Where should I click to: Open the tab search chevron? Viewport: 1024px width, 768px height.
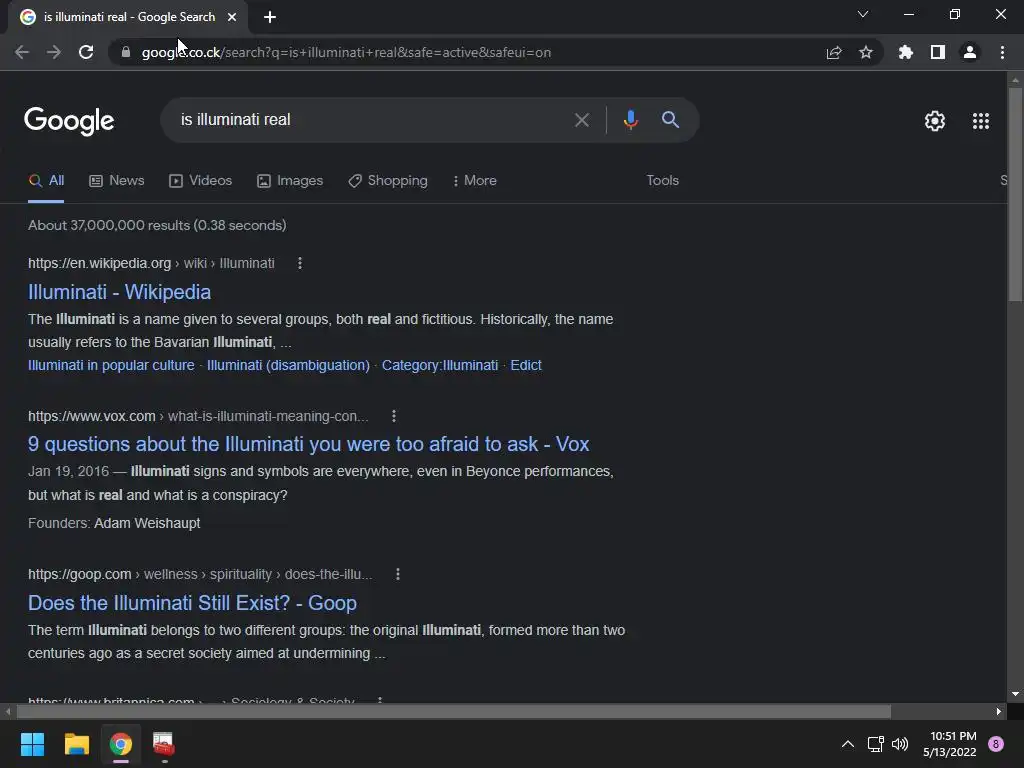(x=863, y=14)
